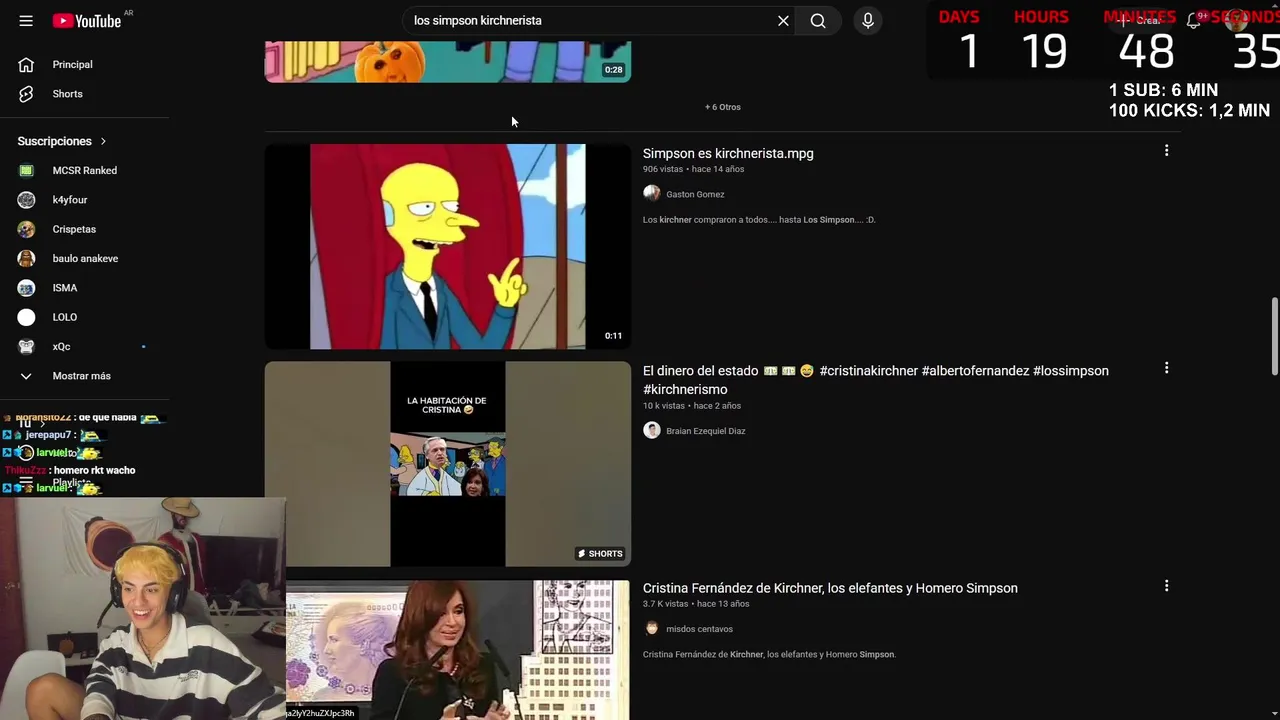Click LOLO white avatar icon
Screen dimensions: 1280x720
point(27,317)
